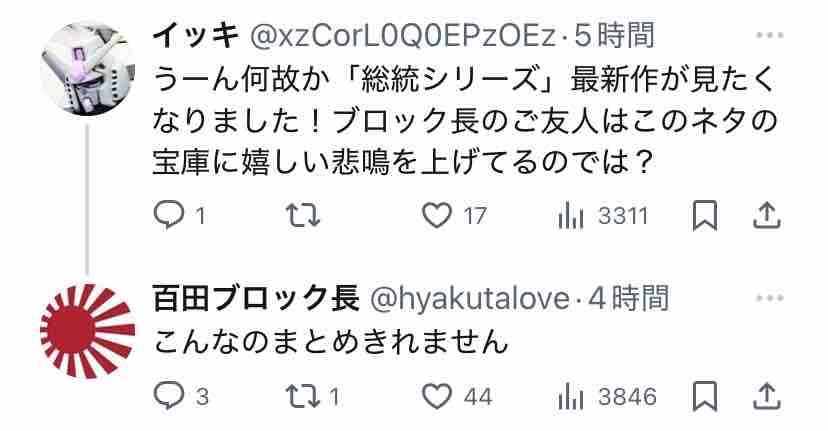The width and height of the screenshot is (828, 431).
Task: Open イッキ's robot profile picture
Action: [88, 68]
